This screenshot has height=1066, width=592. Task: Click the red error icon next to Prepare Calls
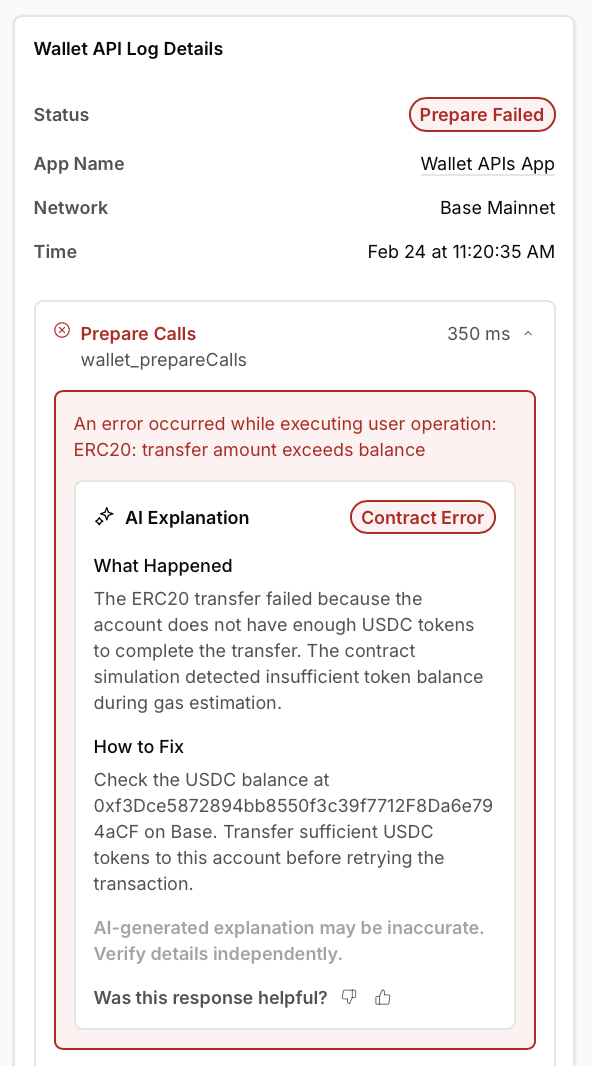(62, 329)
